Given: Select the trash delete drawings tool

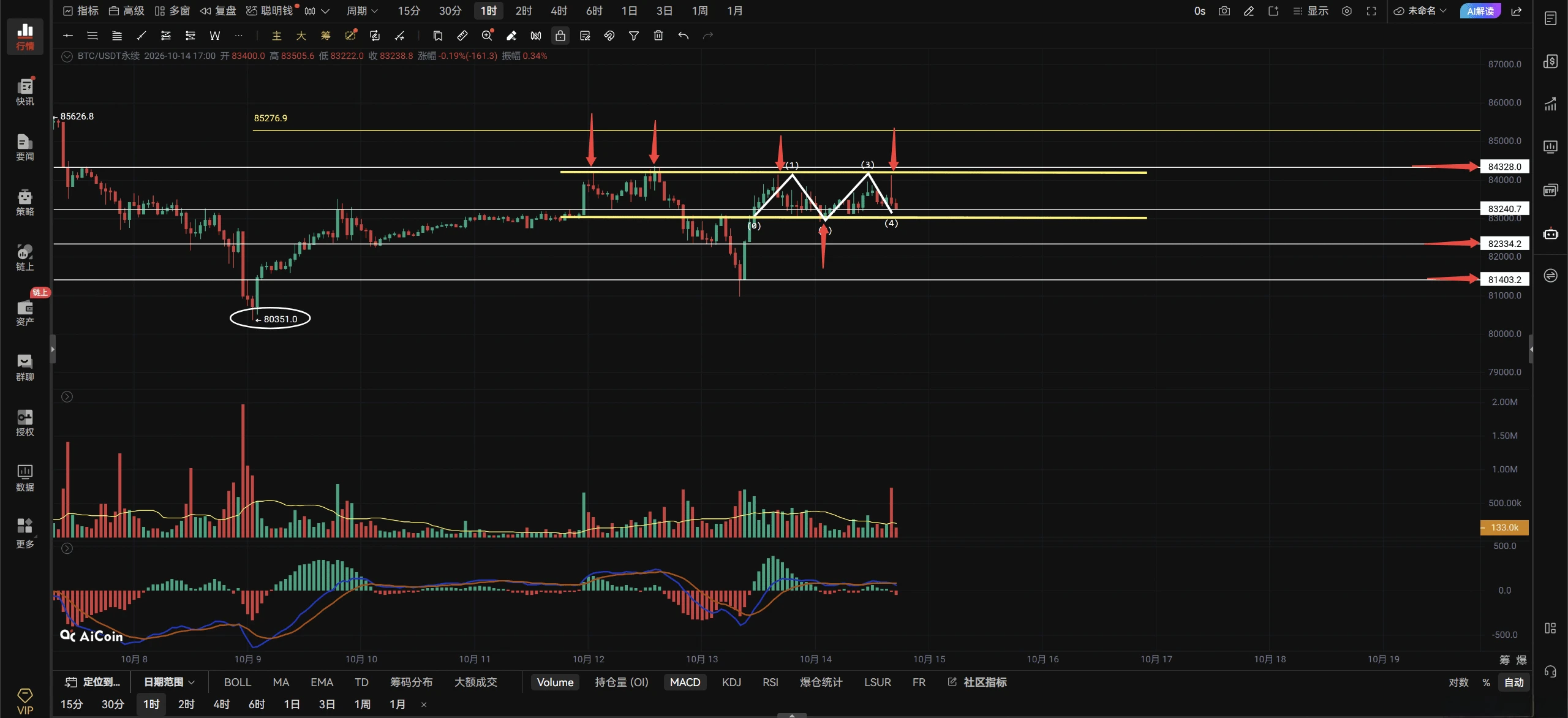Looking at the screenshot, I should (x=658, y=36).
